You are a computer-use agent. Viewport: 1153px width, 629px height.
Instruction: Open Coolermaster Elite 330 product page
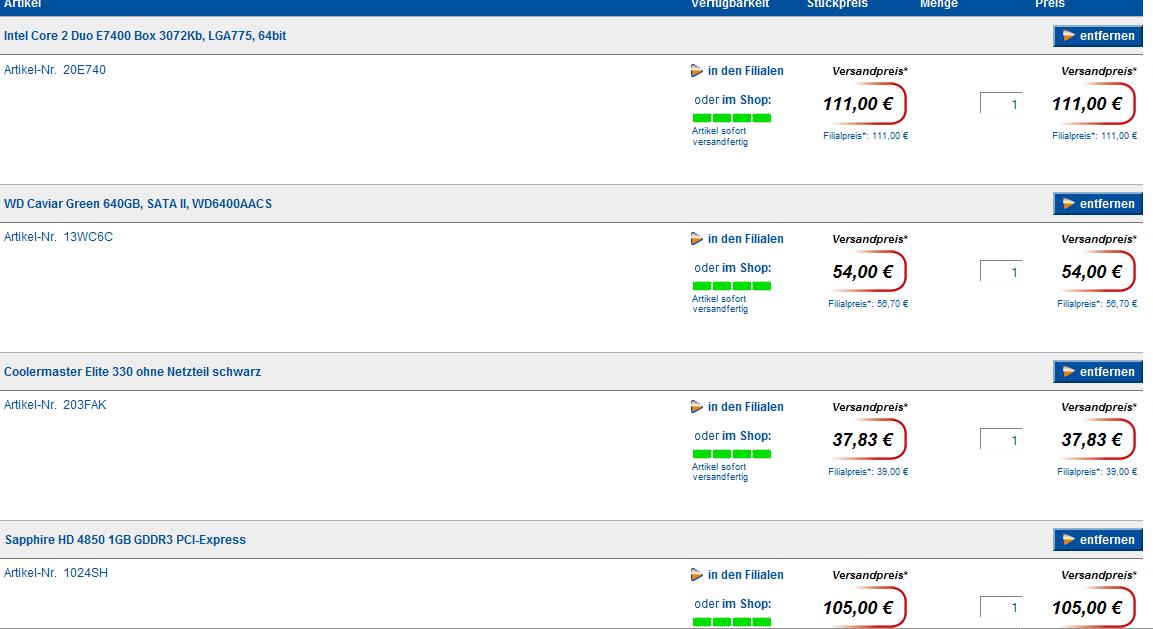pyautogui.click(x=132, y=372)
